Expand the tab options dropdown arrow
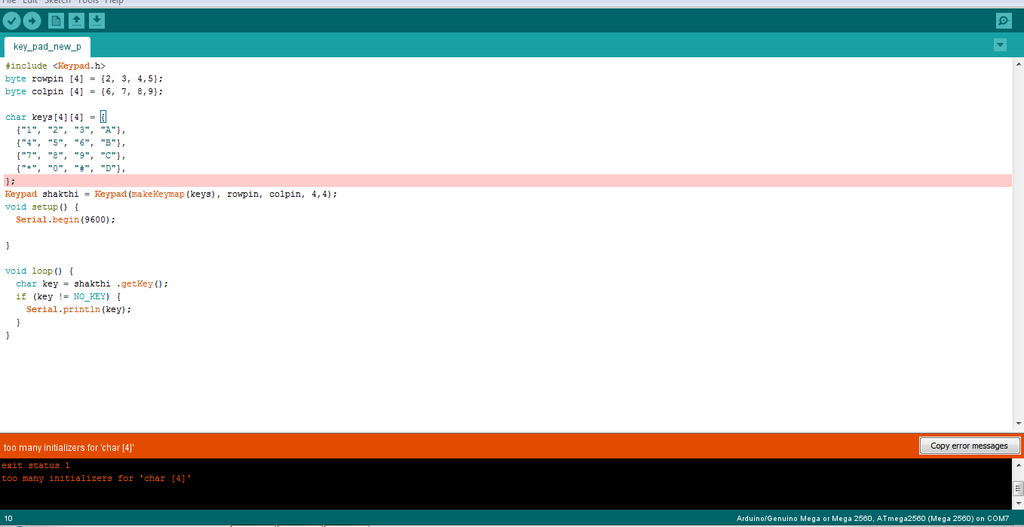The image size is (1024, 527). pos(1000,46)
